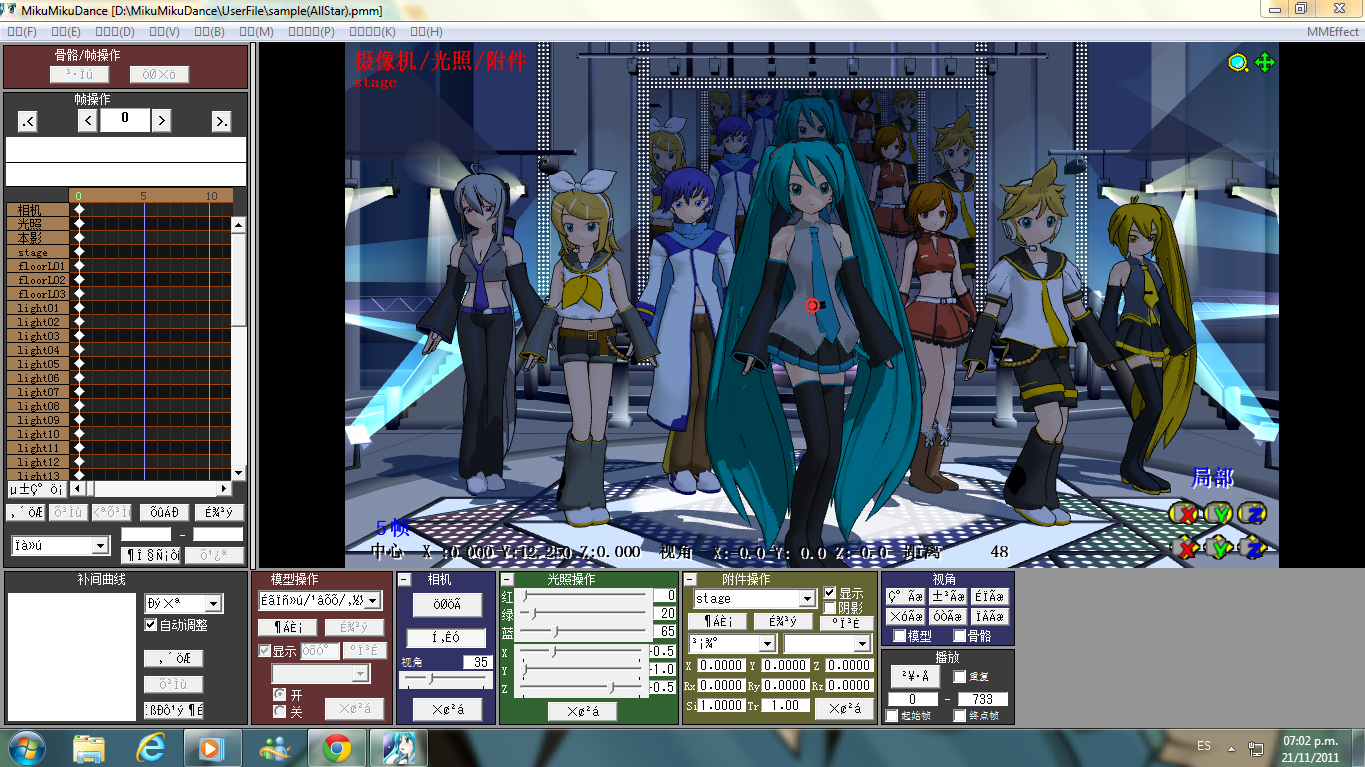Open the dropdown in the 补间曲线 panel
Image resolution: width=1365 pixels, height=767 pixels.
[x=183, y=604]
